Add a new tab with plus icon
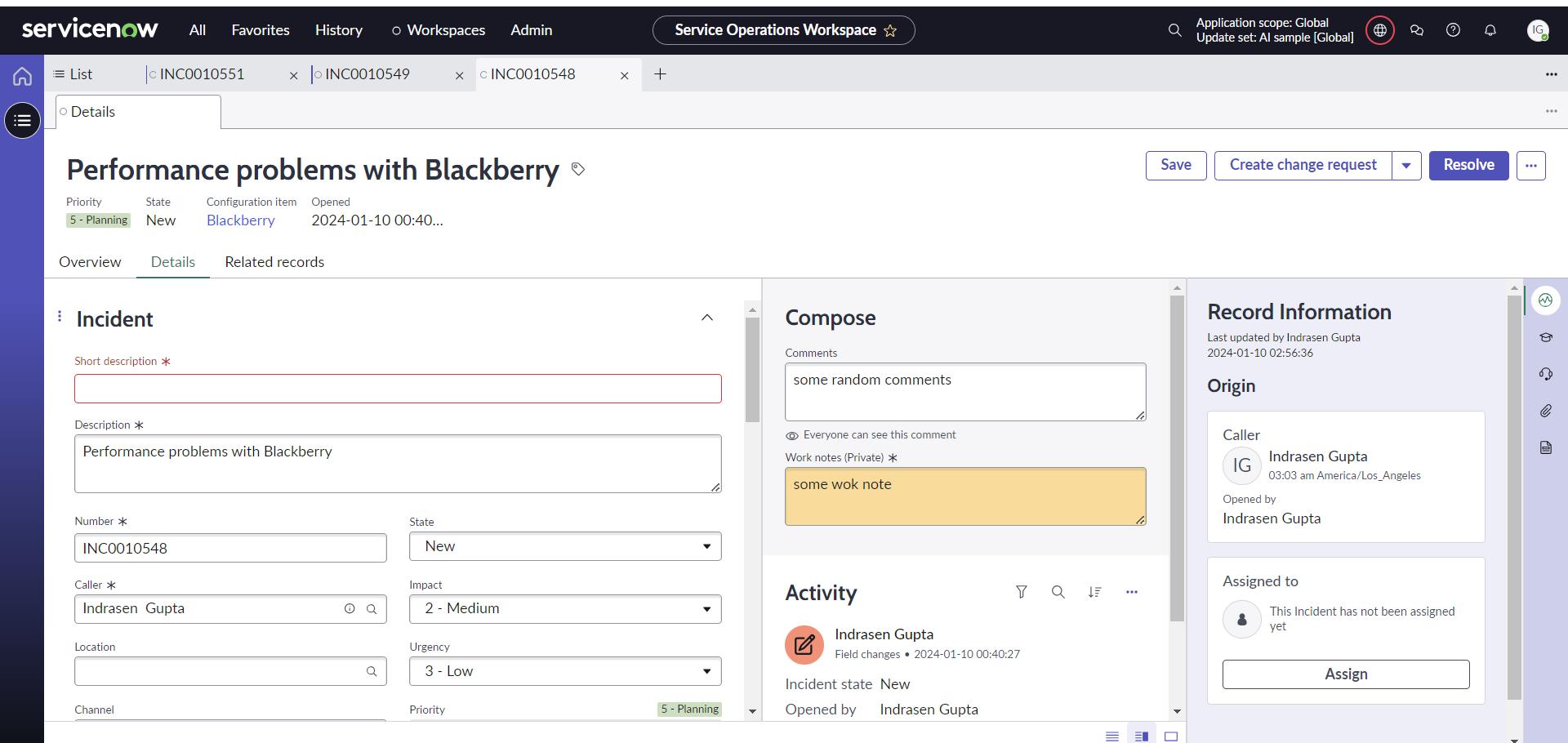Viewport: 1568px width, 743px height. point(661,74)
